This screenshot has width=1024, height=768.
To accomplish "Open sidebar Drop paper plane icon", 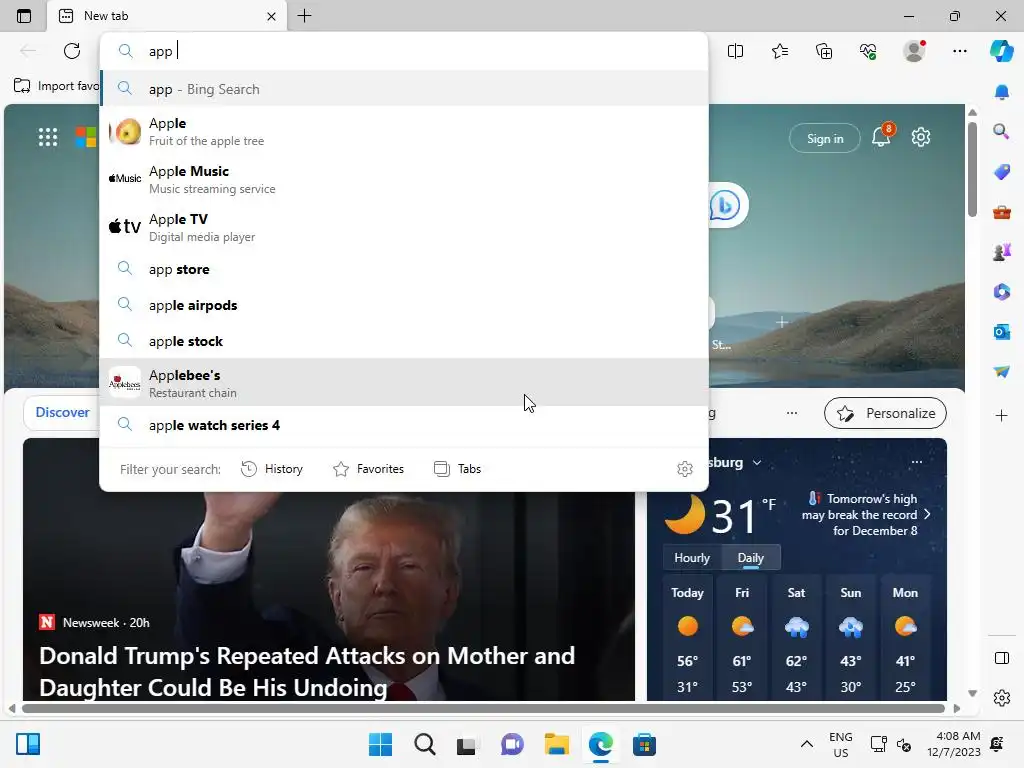I will [x=1002, y=372].
